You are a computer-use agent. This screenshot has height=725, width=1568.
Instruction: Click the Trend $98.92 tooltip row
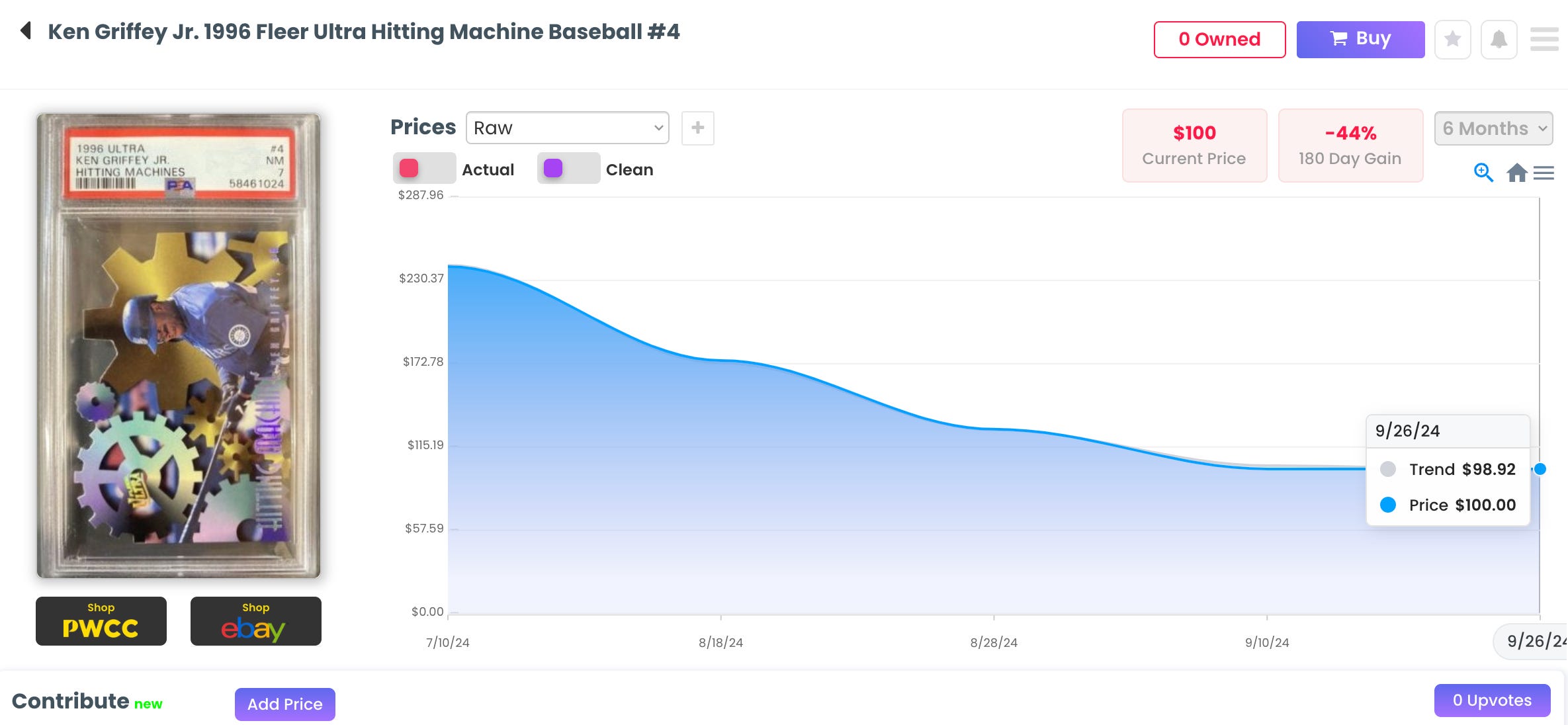1448,470
